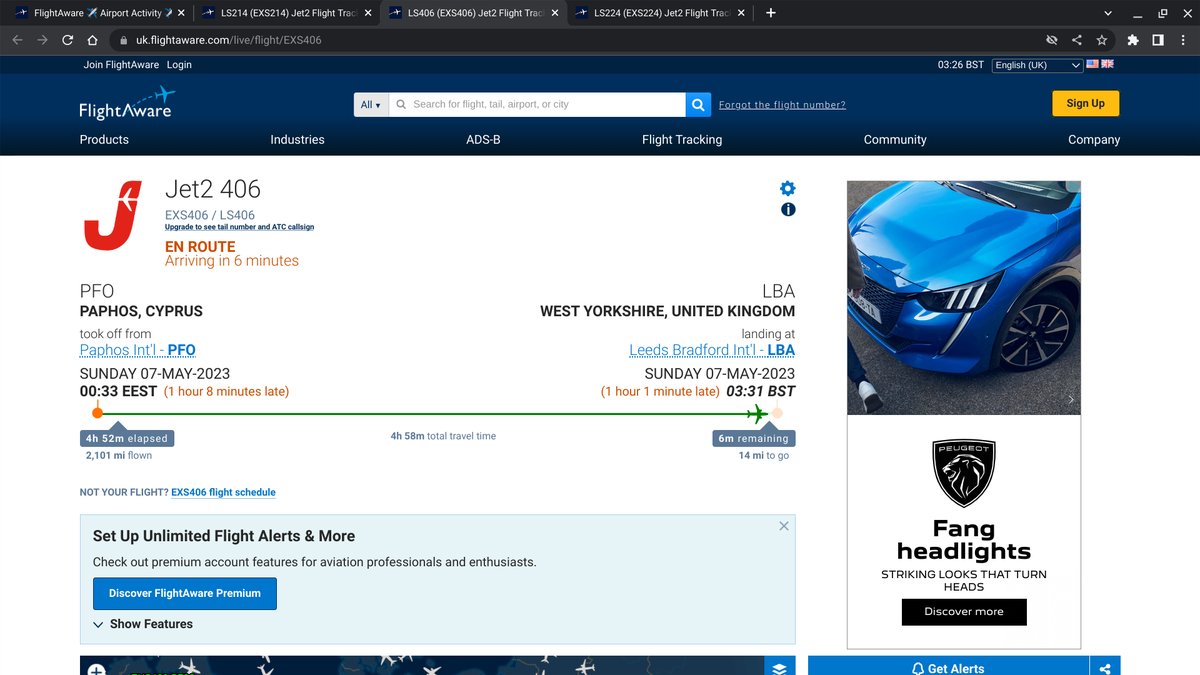
Task: Click the browser address bar URL
Action: click(229, 40)
